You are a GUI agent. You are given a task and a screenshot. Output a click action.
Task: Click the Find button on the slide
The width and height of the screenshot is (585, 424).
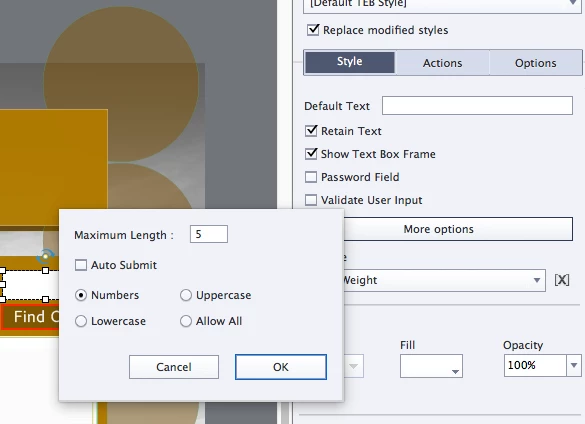[x=30, y=317]
